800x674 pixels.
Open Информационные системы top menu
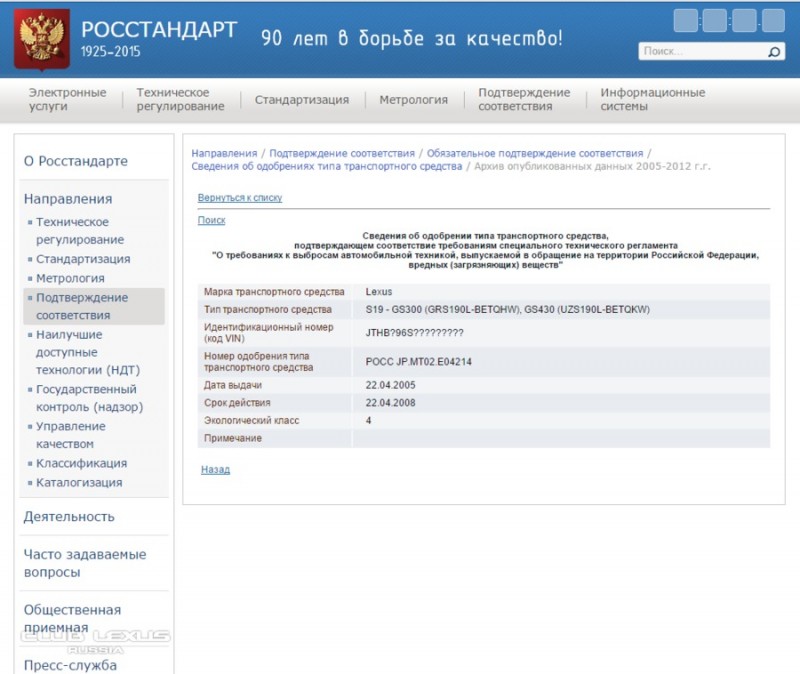point(653,99)
